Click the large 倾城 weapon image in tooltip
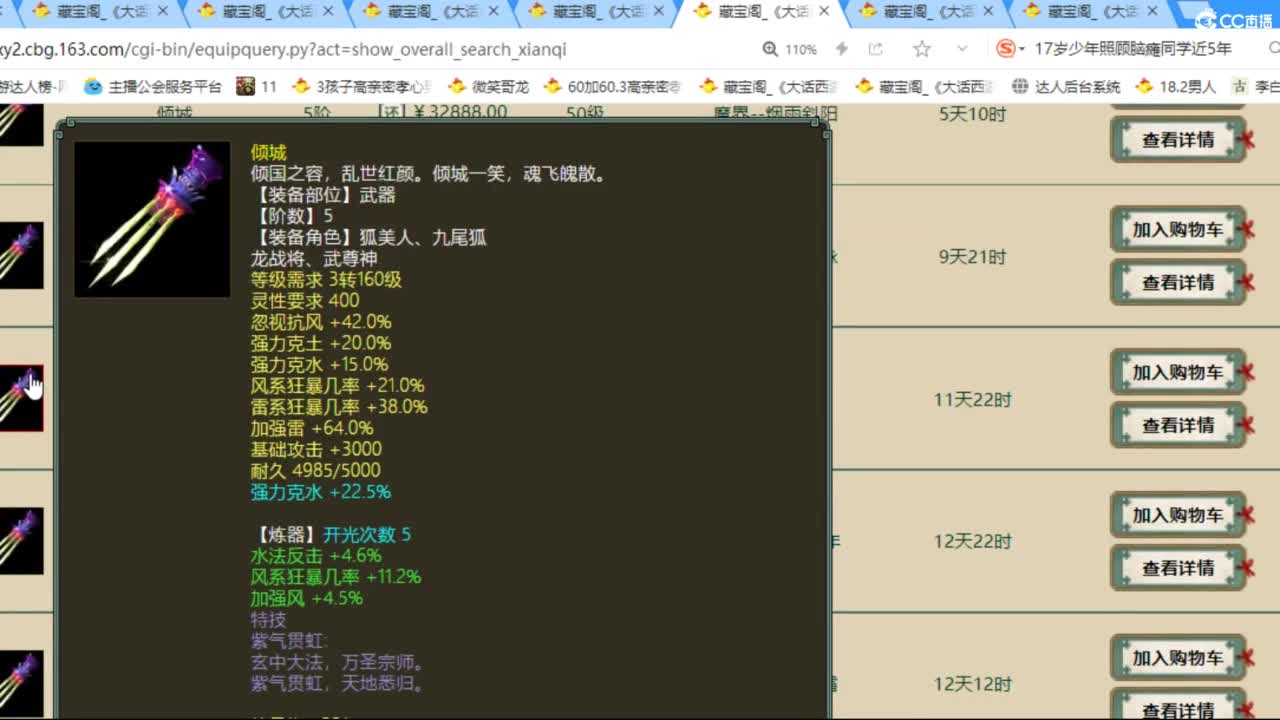Screen dimensions: 1280x720 click(152, 219)
